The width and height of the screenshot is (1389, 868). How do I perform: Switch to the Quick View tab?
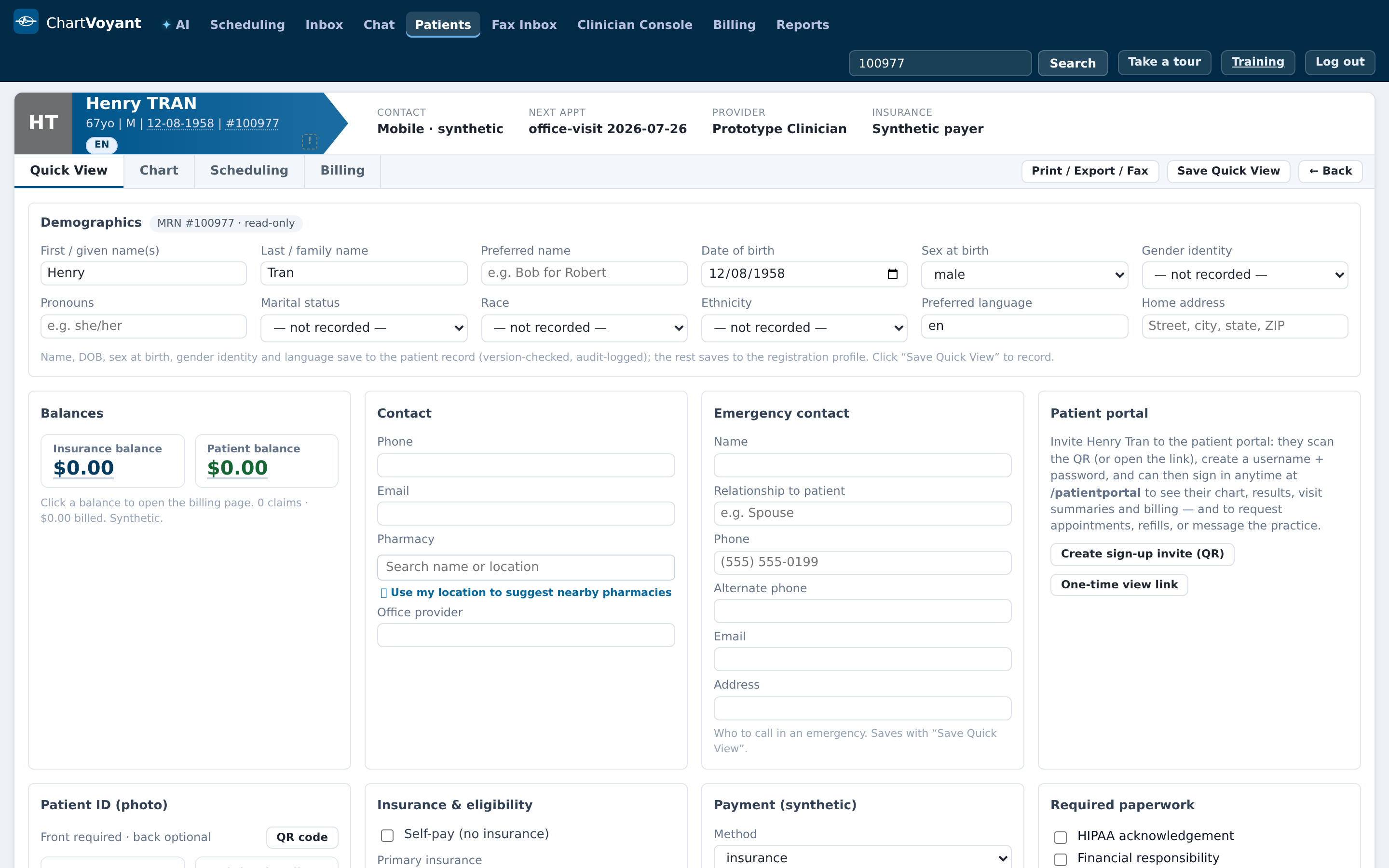pos(69,171)
